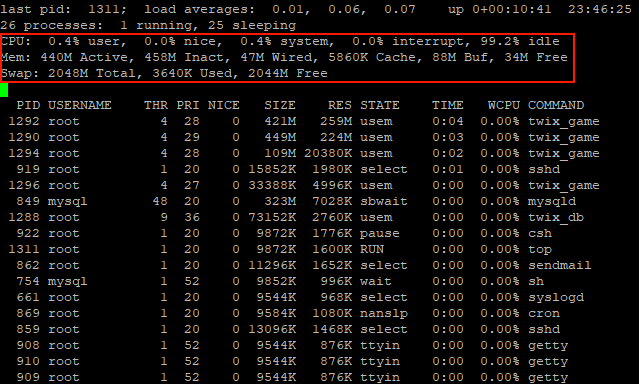Click the STATE column header
This screenshot has width=639, height=384.
click(x=380, y=105)
